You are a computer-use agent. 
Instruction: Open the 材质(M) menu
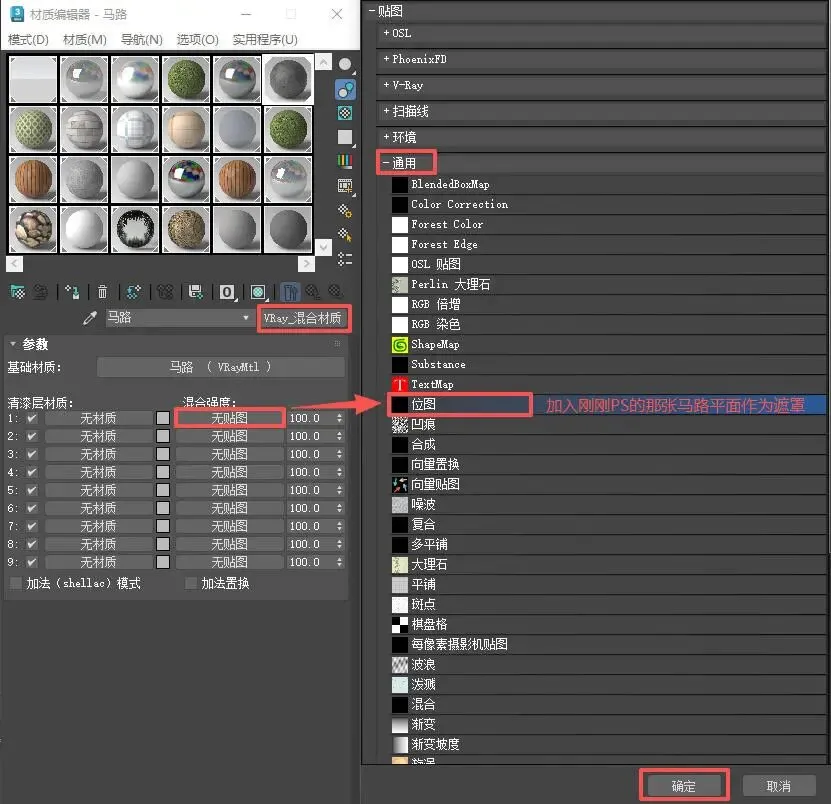(85, 40)
